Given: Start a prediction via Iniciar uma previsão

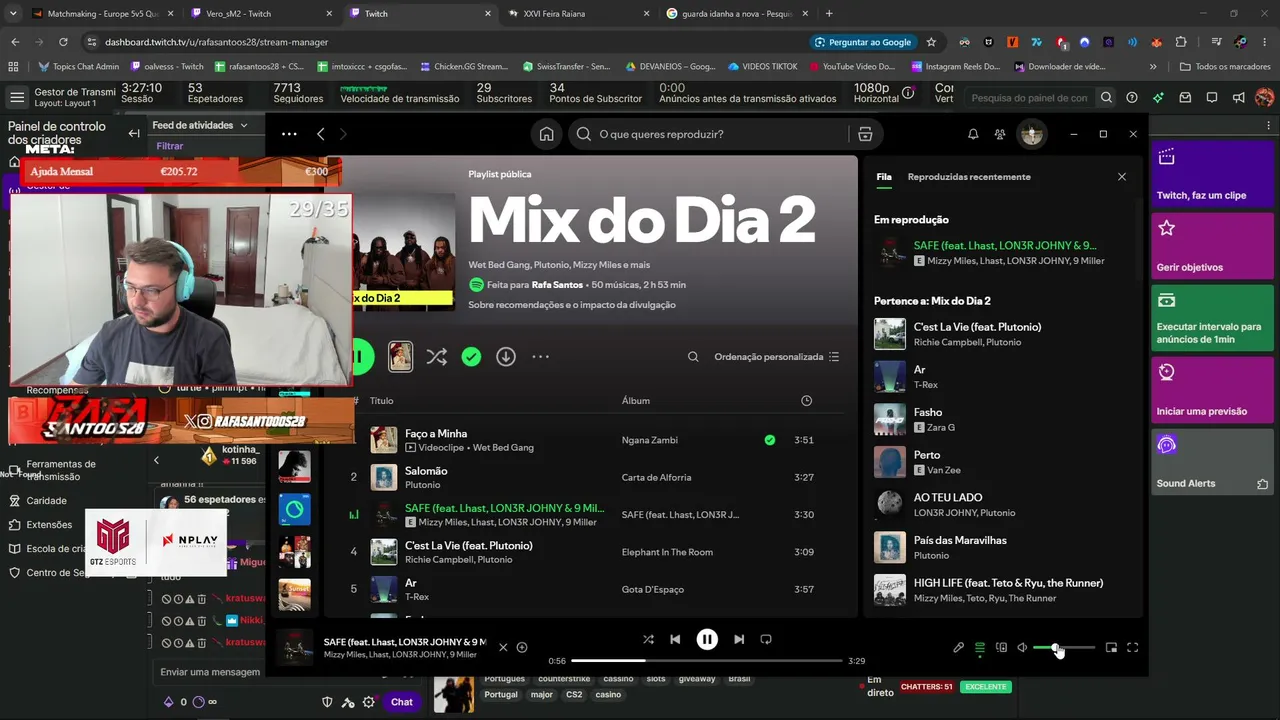Looking at the screenshot, I should 1212,390.
